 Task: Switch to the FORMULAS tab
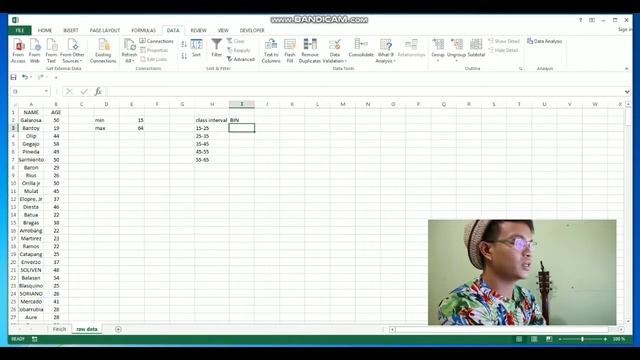click(x=143, y=31)
